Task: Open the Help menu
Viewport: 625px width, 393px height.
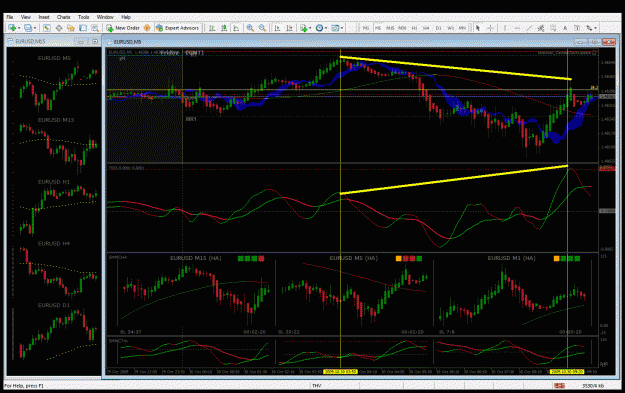Action: click(x=126, y=17)
